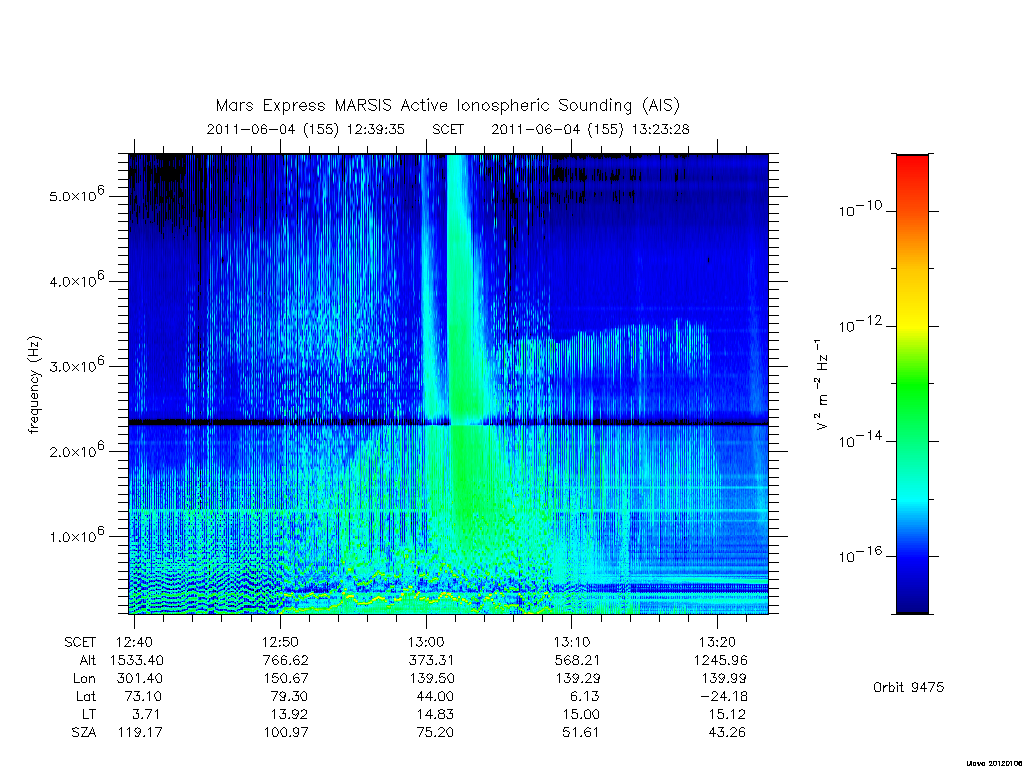This screenshot has height=768, width=1024.
Task: Click the start time '2011-06-04 (155) 12:39:35'
Action: [306, 129]
